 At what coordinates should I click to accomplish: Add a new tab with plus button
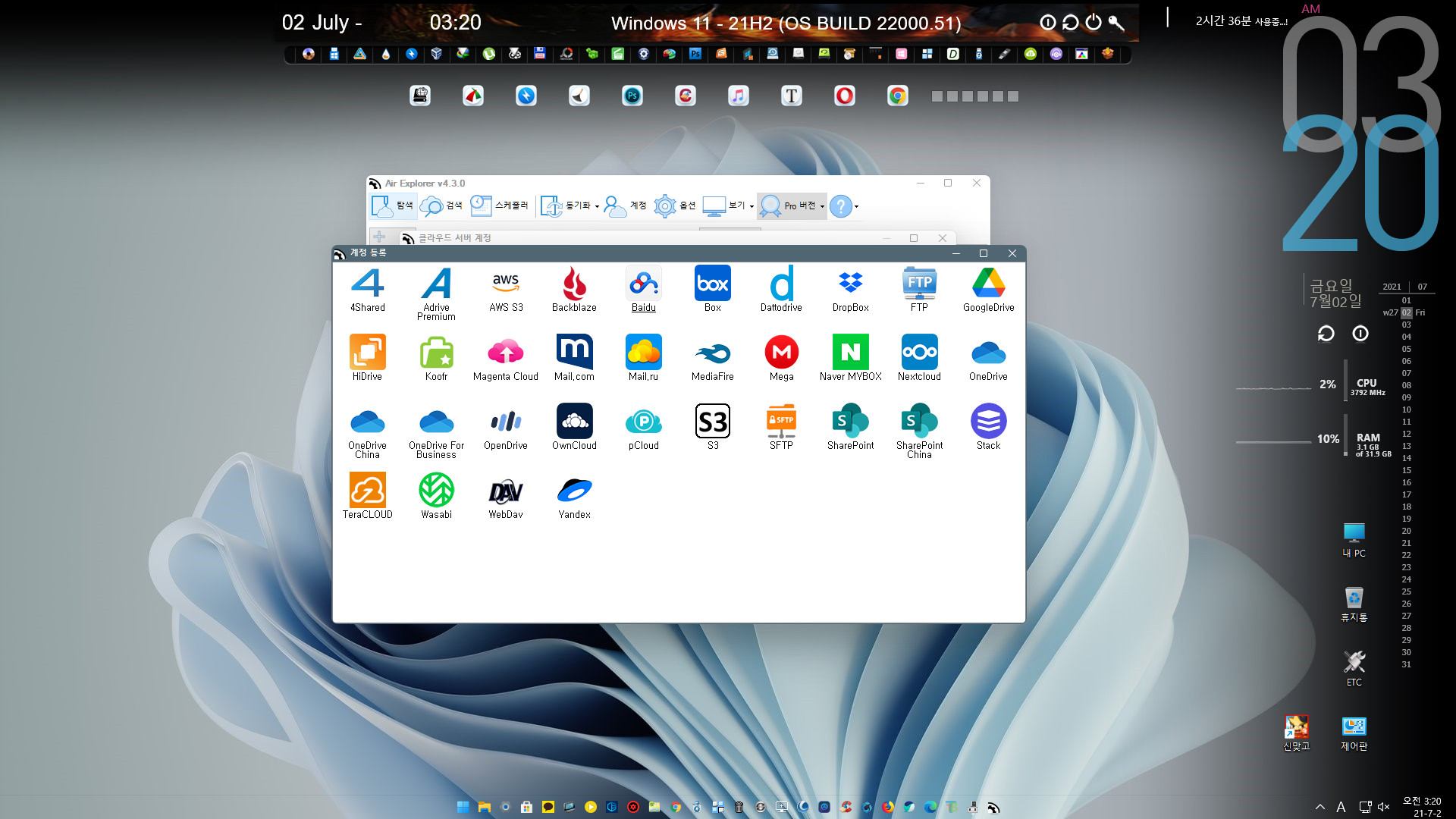click(379, 237)
